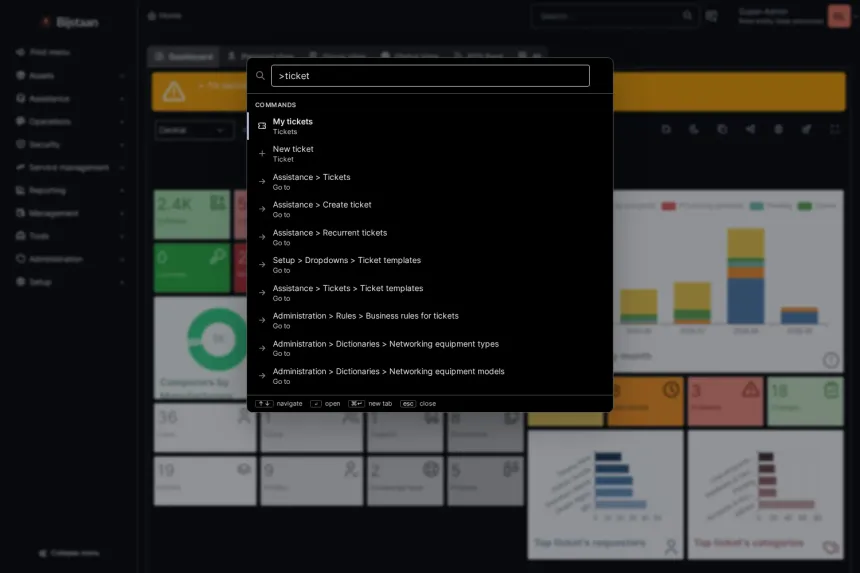Select the New ticket command
Image resolution: width=860 pixels, height=573 pixels.
pyautogui.click(x=430, y=154)
